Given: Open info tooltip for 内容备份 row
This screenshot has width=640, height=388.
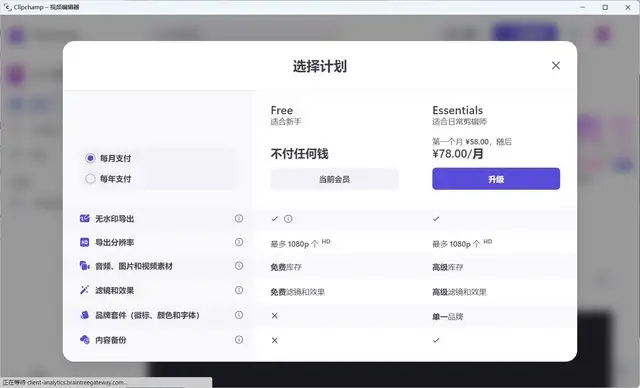Looking at the screenshot, I should coord(239,339).
